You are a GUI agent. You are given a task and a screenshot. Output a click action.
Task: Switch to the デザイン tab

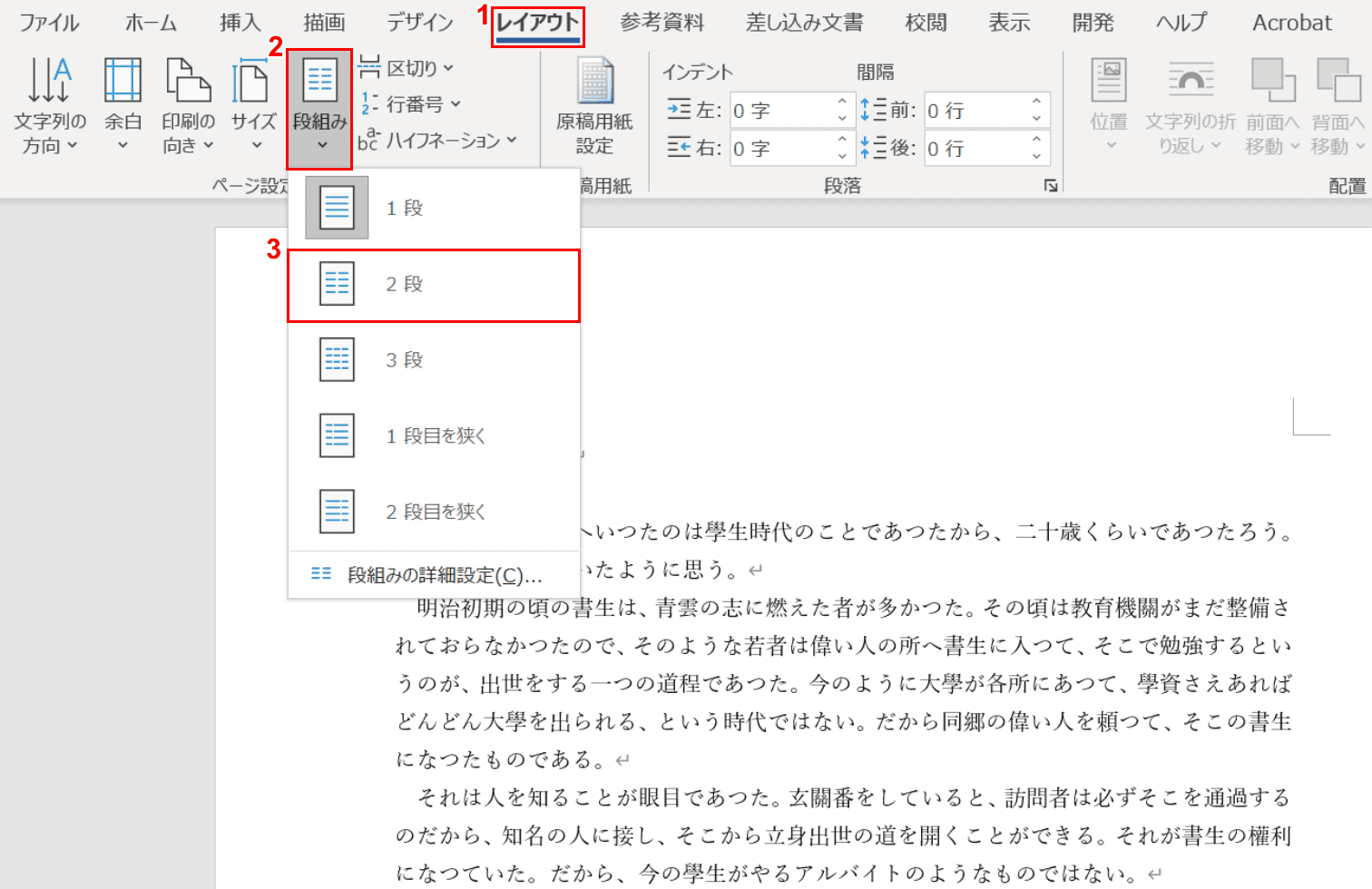pyautogui.click(x=419, y=23)
